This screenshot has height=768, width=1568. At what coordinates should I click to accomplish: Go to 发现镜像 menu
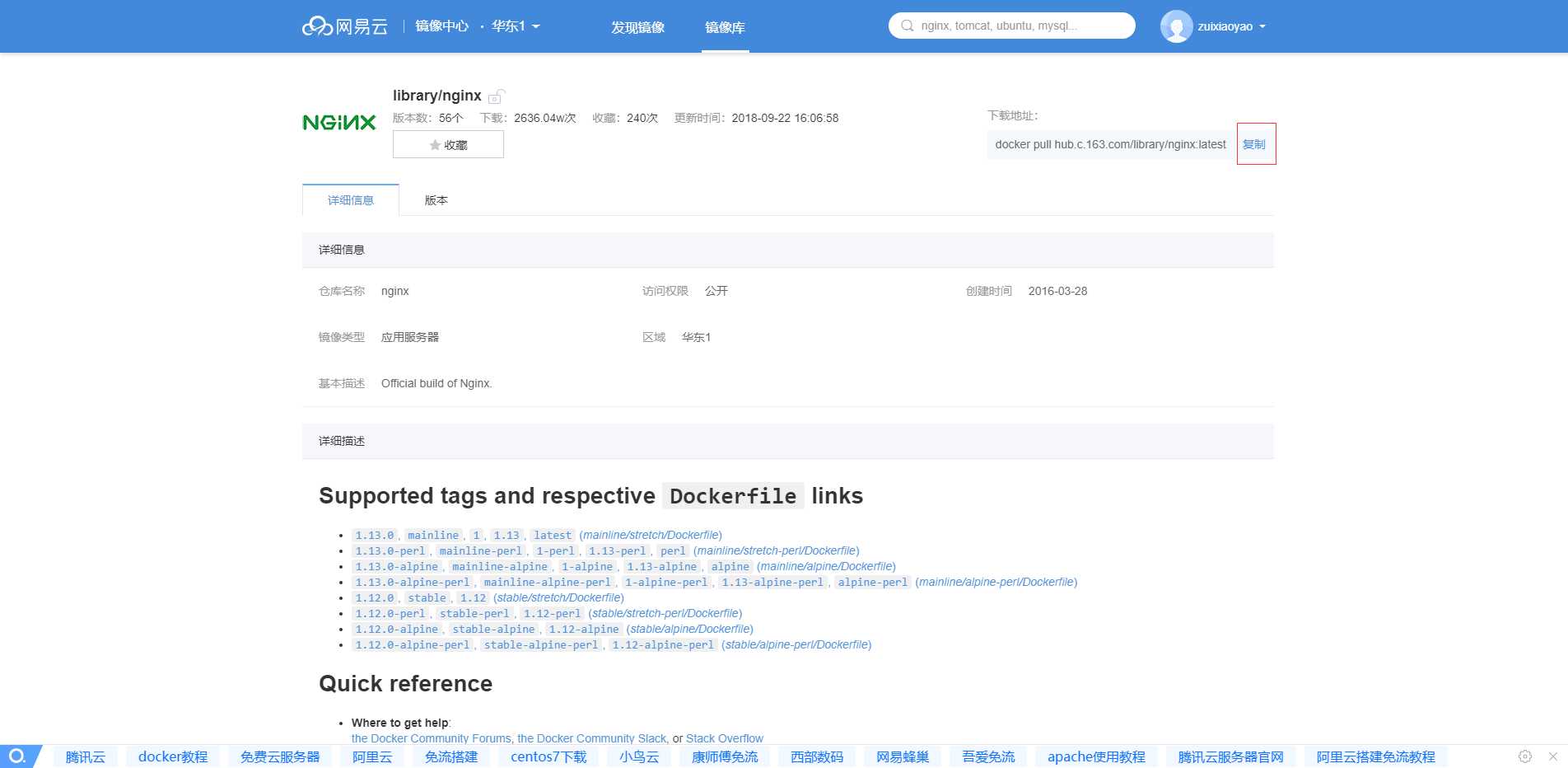click(x=637, y=27)
